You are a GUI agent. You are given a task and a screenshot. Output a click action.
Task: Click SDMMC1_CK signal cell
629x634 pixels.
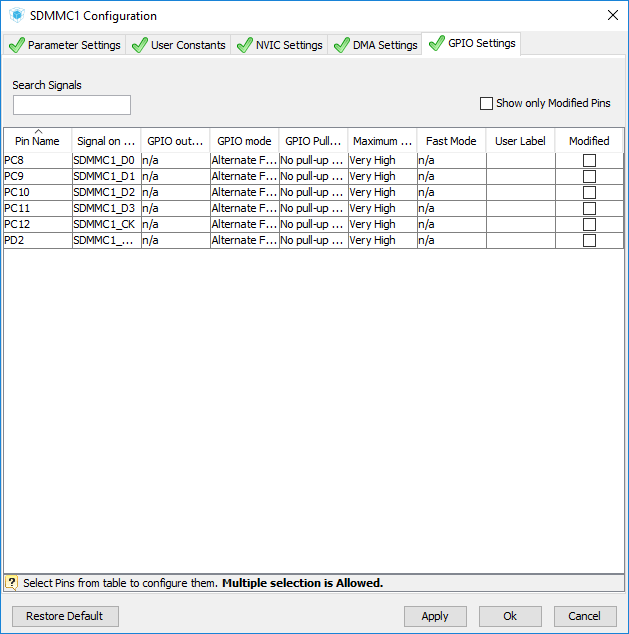point(107,224)
